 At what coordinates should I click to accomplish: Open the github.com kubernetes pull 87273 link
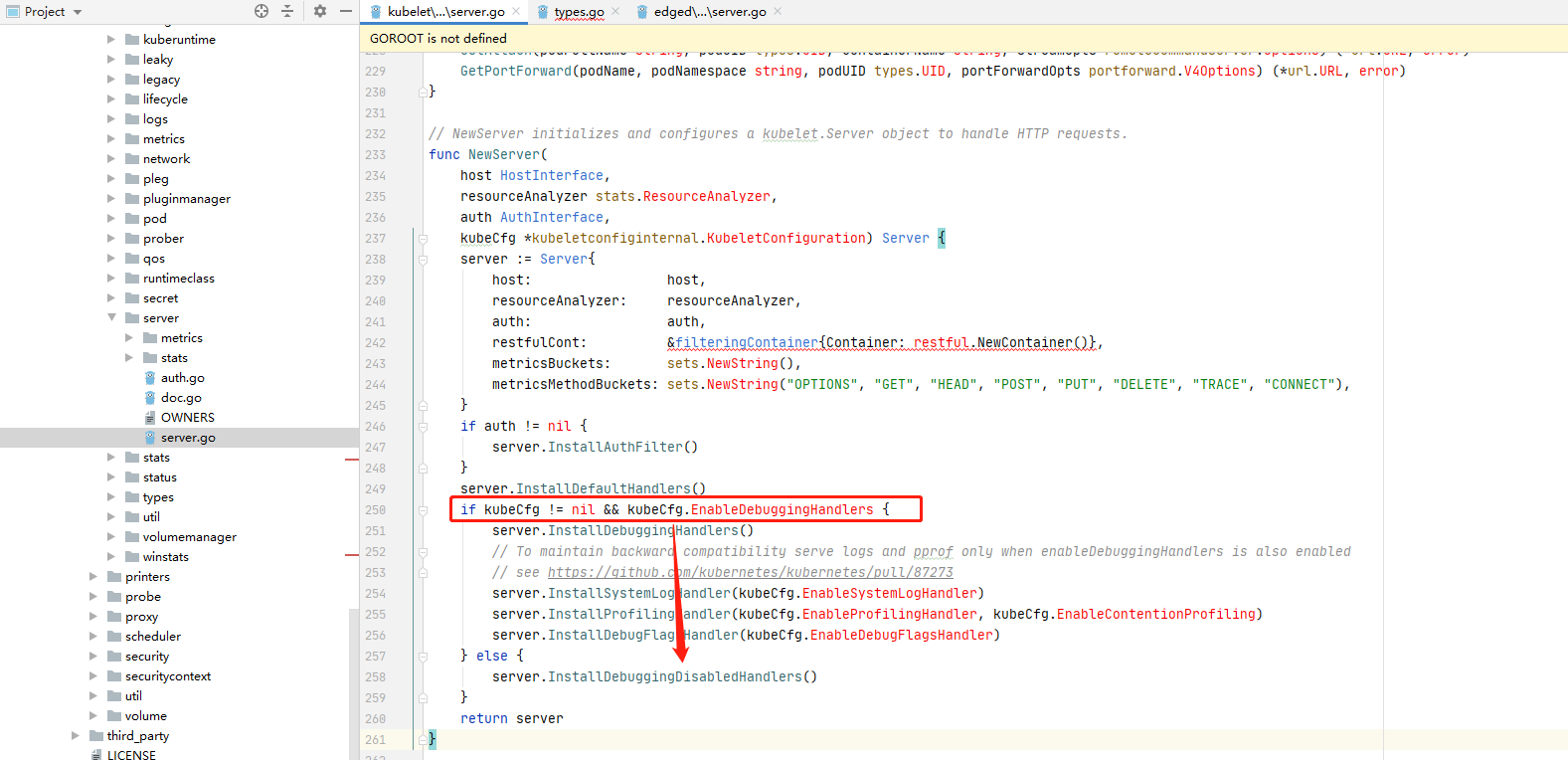751,573
